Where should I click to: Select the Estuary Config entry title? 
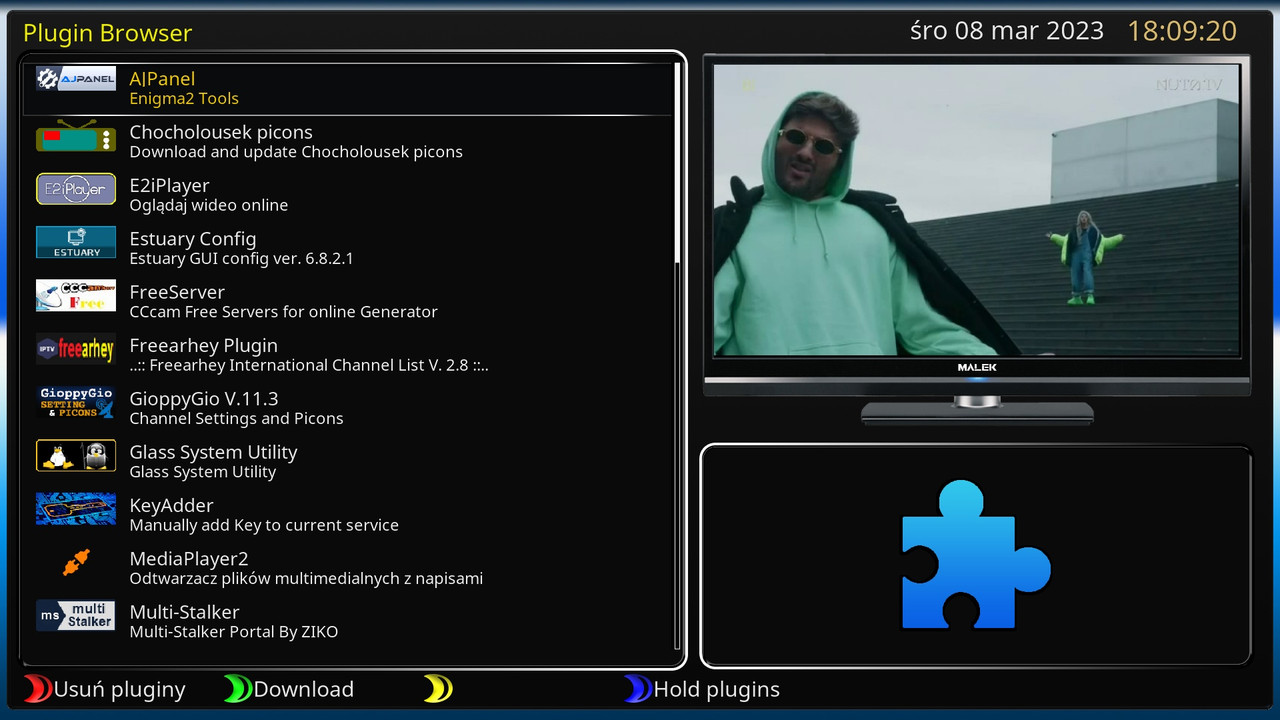coord(193,239)
